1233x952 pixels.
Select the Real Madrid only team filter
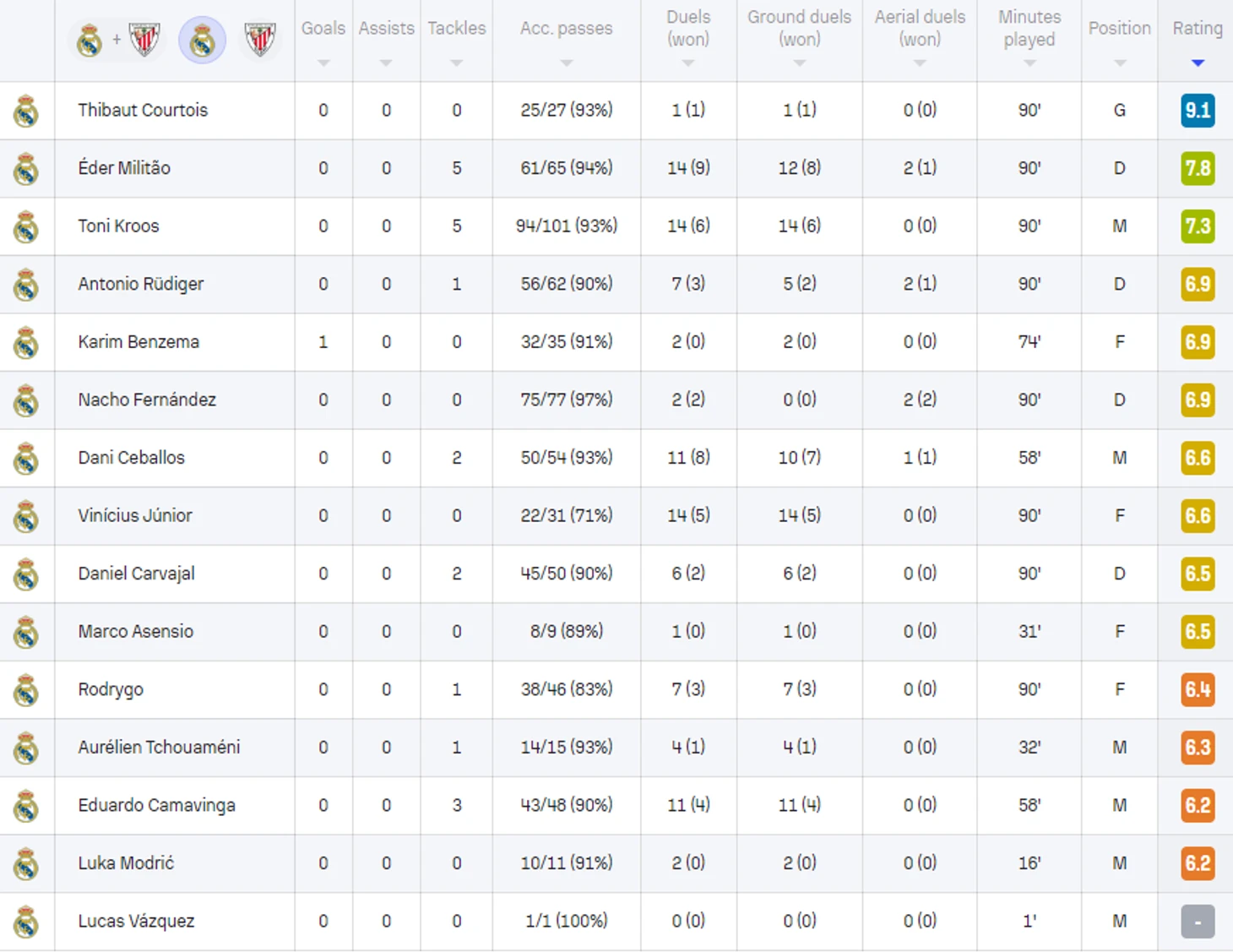point(202,40)
